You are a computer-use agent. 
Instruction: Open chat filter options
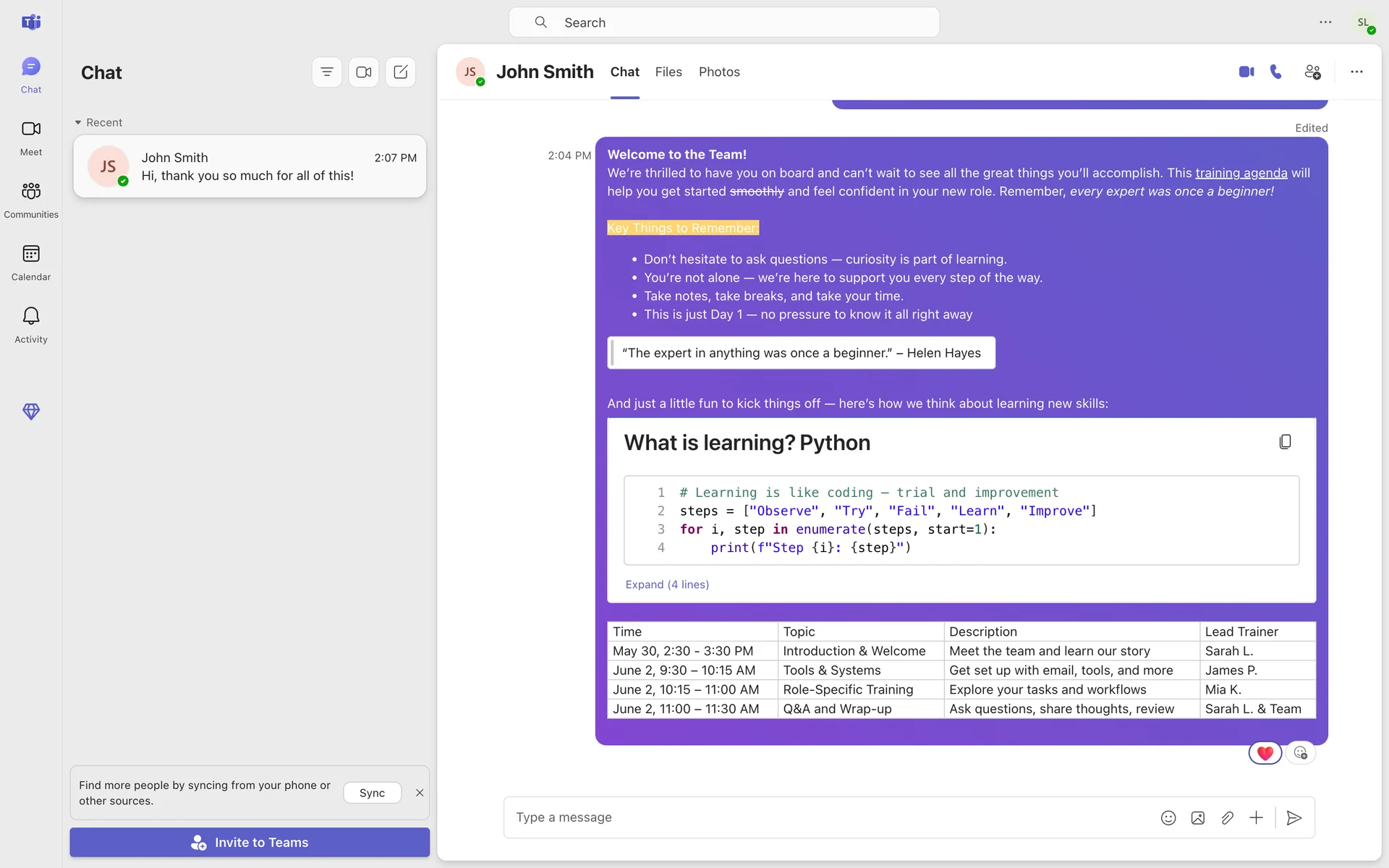(327, 72)
